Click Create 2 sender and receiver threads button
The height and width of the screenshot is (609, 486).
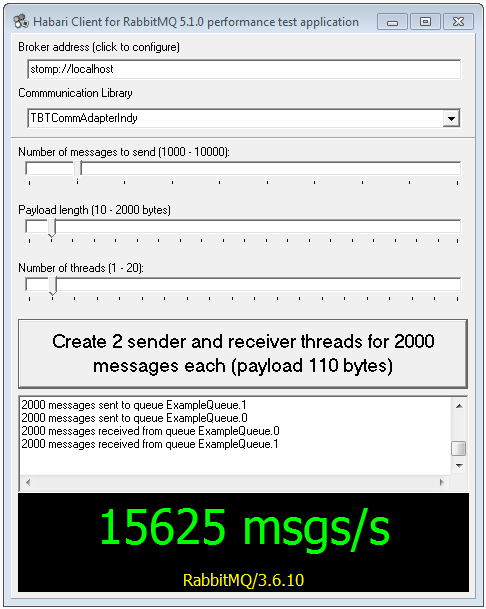click(243, 353)
